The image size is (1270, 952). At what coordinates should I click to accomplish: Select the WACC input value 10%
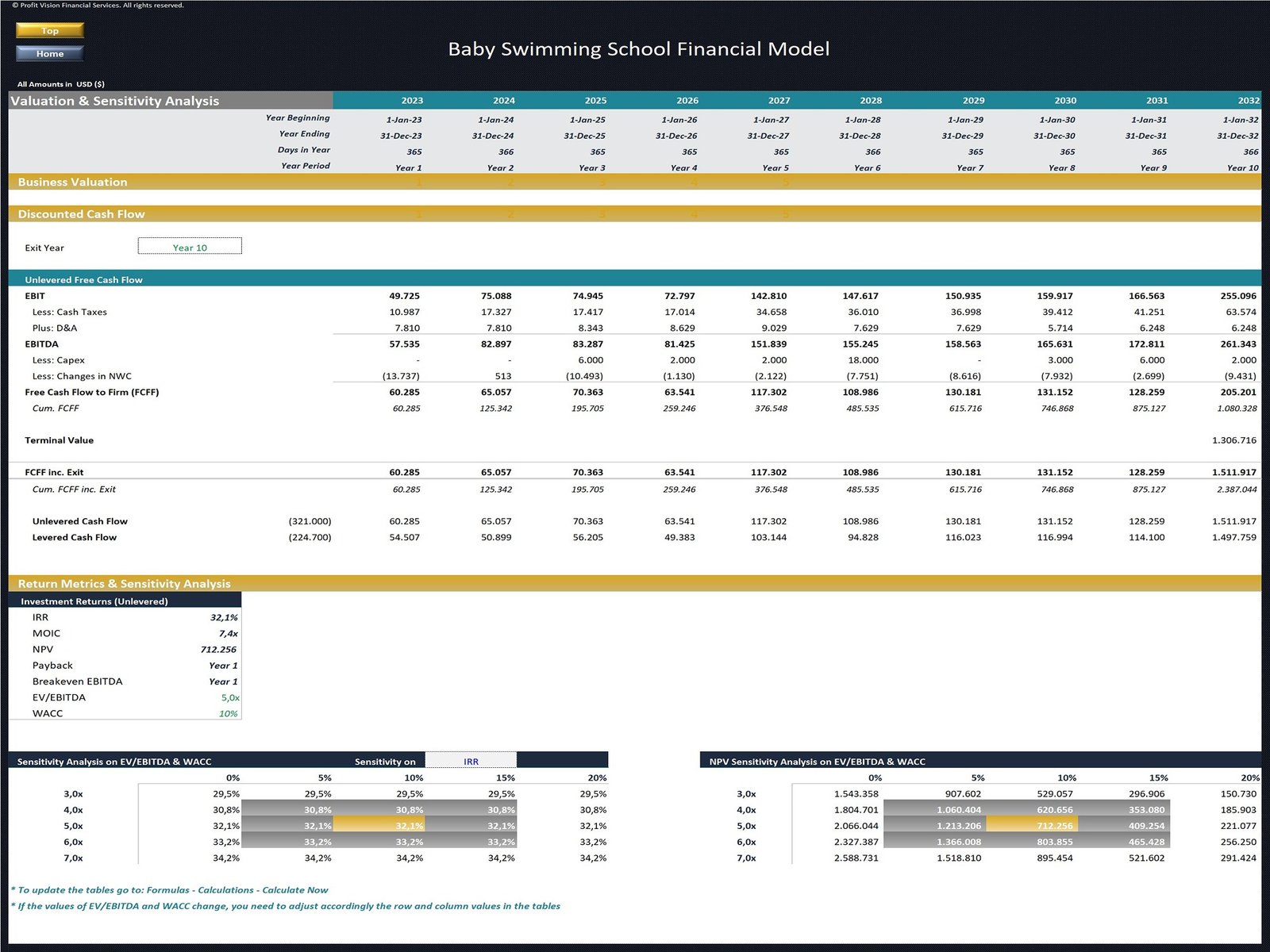coord(228,713)
